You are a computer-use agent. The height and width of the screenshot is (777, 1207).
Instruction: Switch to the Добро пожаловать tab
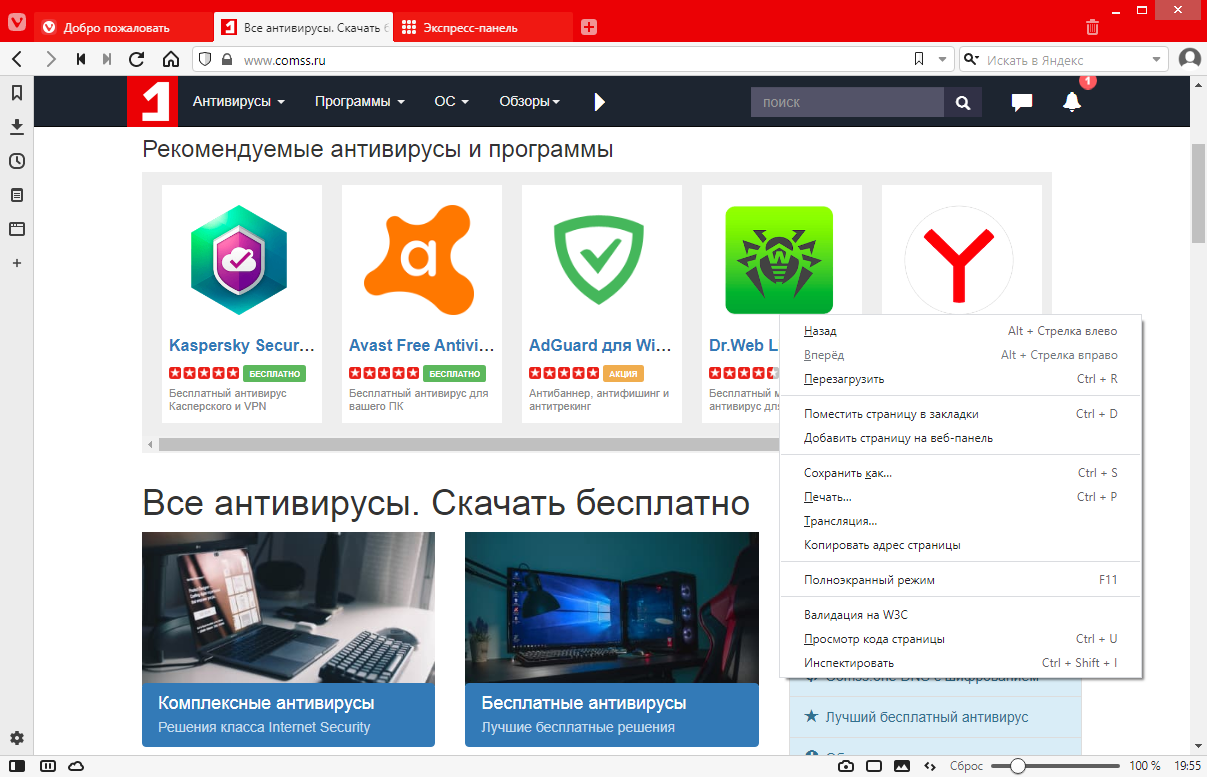coord(124,28)
